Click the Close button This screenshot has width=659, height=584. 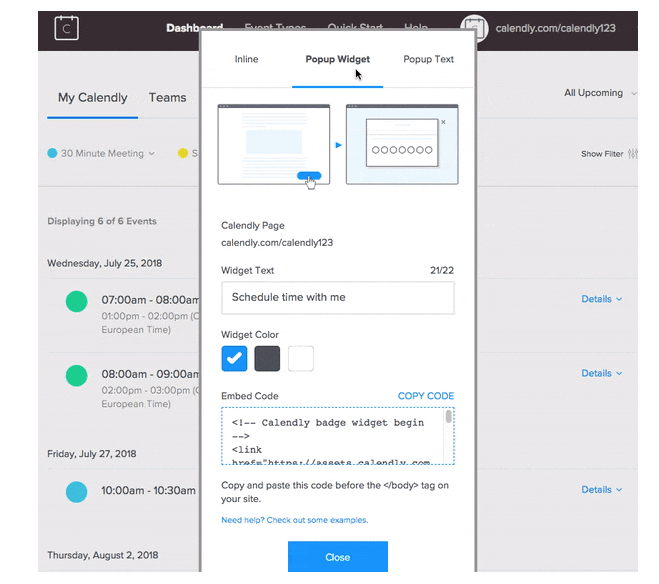338,557
